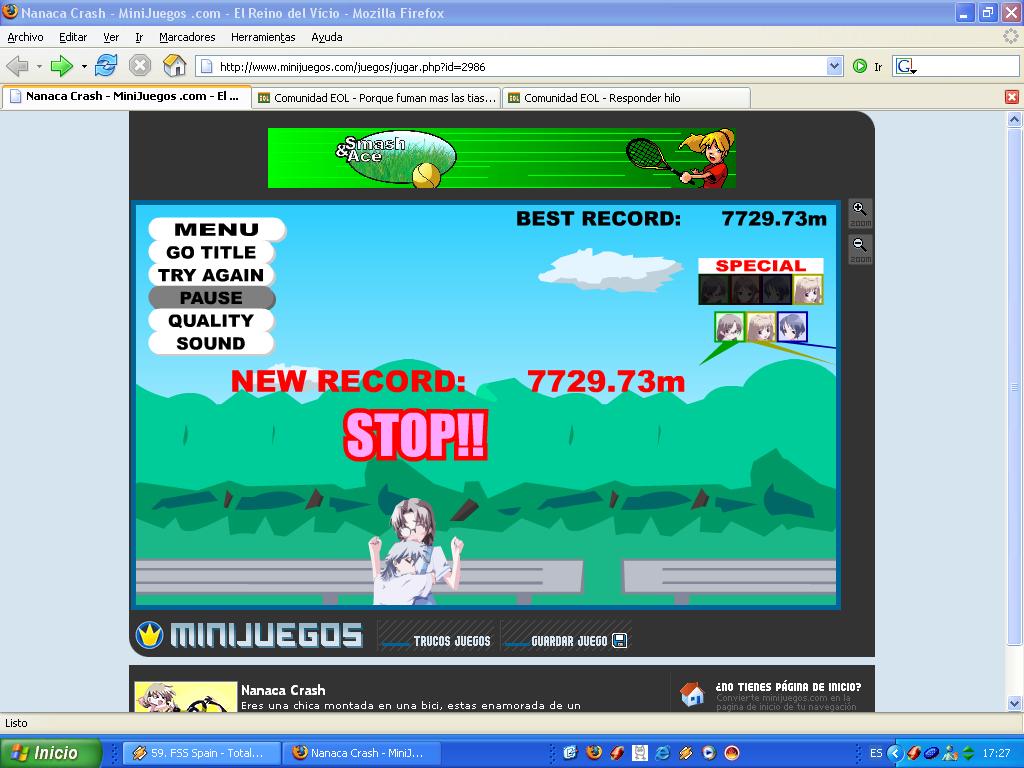This screenshot has height=768, width=1024.
Task: Click the Minijuegos crown logo
Action: coord(149,635)
